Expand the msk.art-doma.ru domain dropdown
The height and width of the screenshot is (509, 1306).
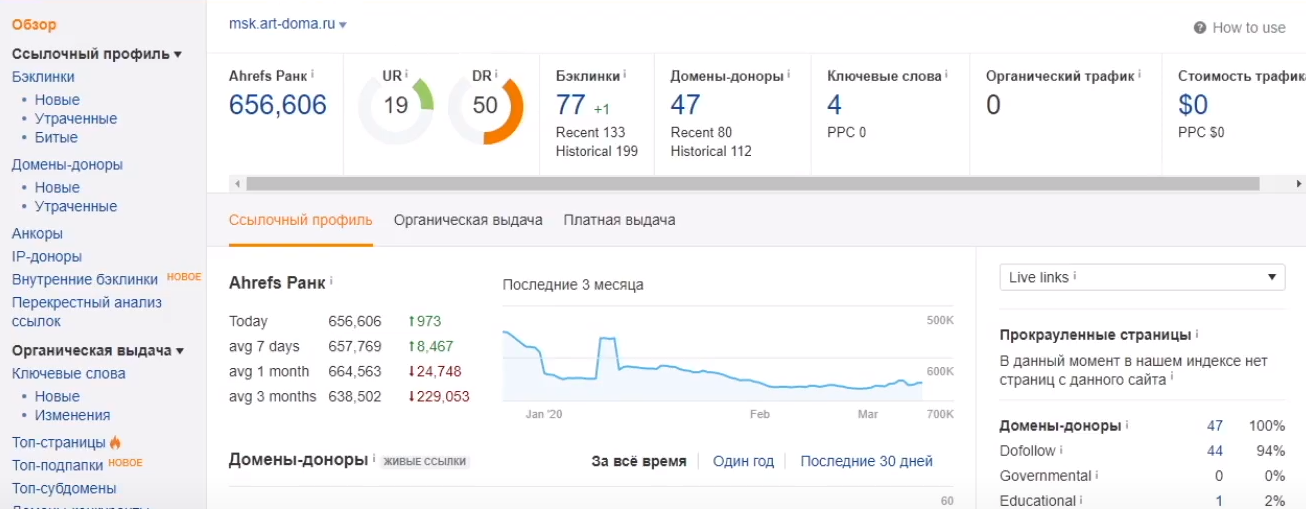343,25
